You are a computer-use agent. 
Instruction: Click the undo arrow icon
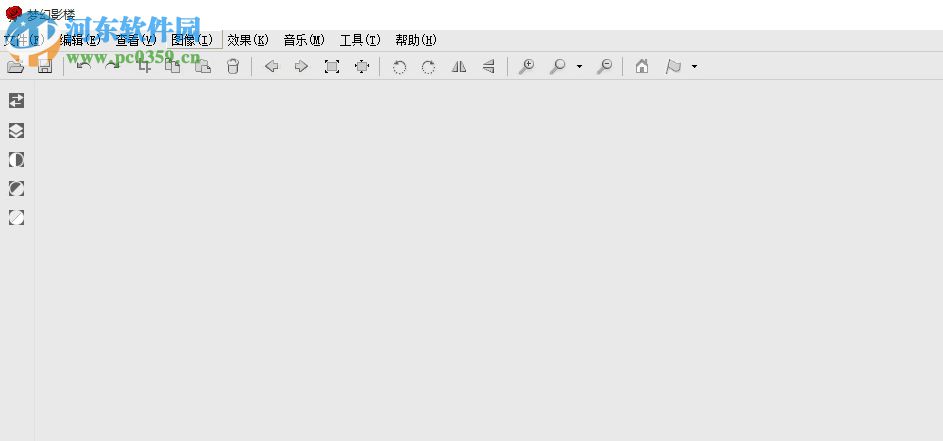tap(84, 66)
